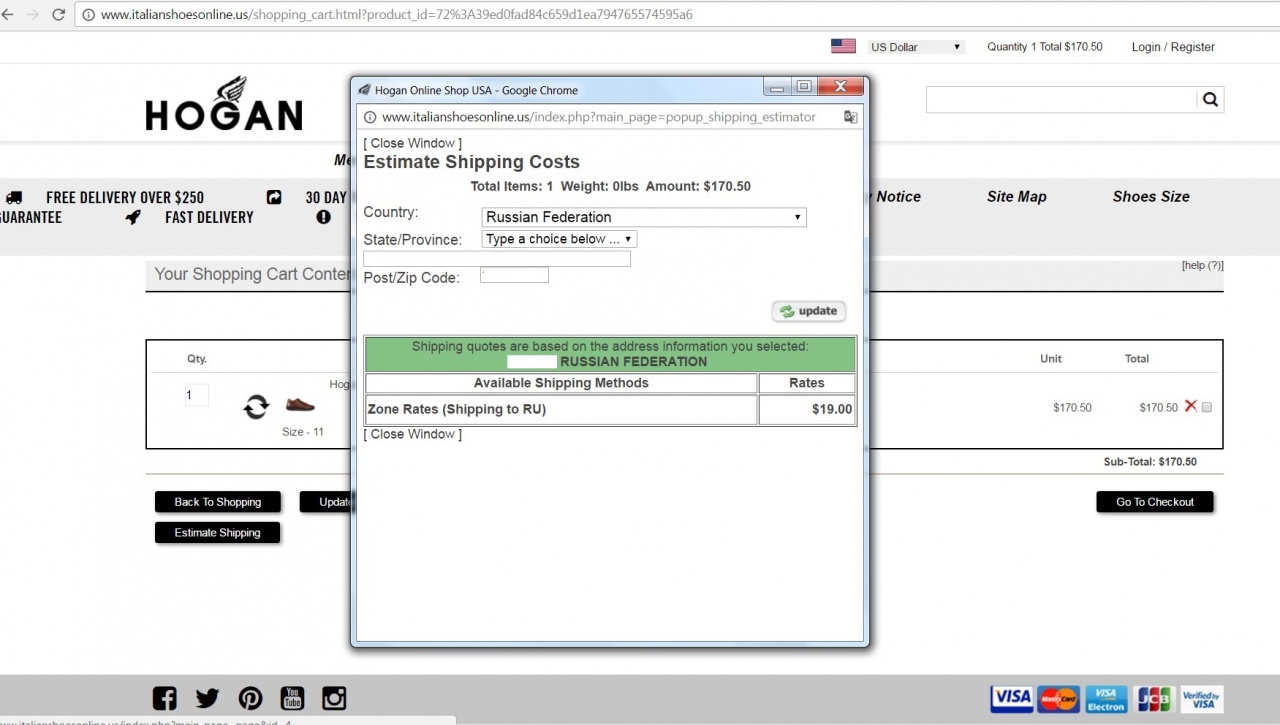The height and width of the screenshot is (725, 1280).
Task: Open the YouTube icon link
Action: 292,698
